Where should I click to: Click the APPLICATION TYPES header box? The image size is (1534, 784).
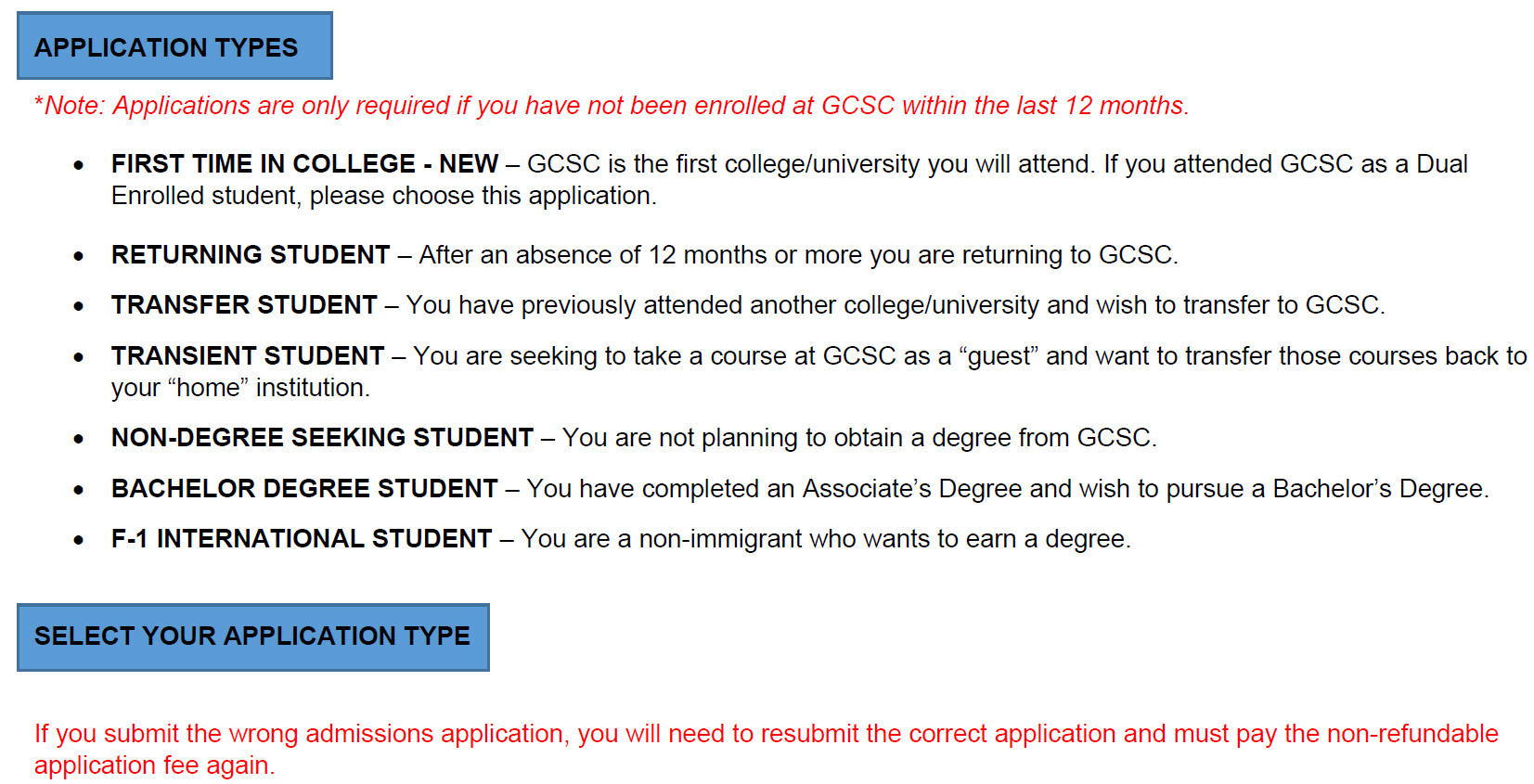pyautogui.click(x=174, y=45)
